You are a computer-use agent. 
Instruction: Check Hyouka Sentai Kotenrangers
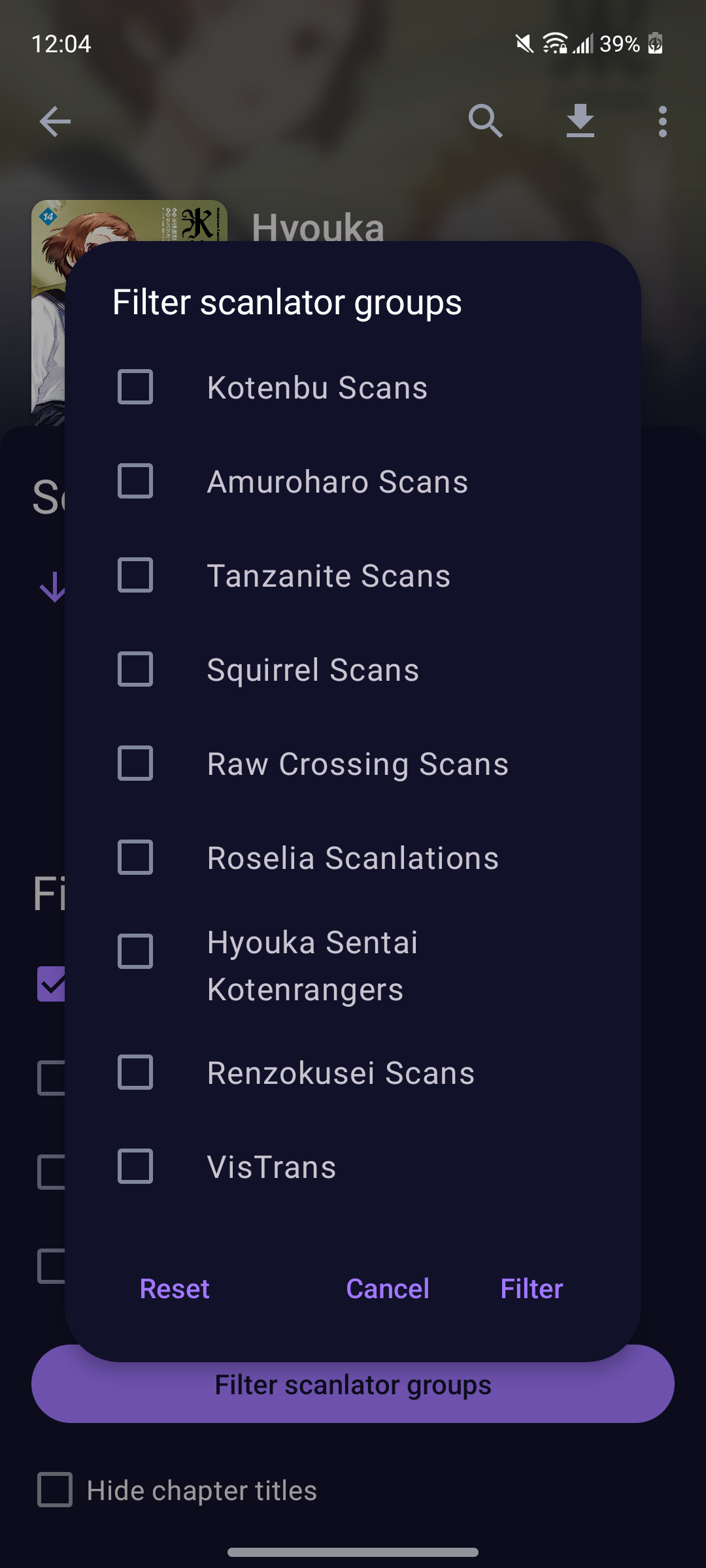pyautogui.click(x=135, y=952)
